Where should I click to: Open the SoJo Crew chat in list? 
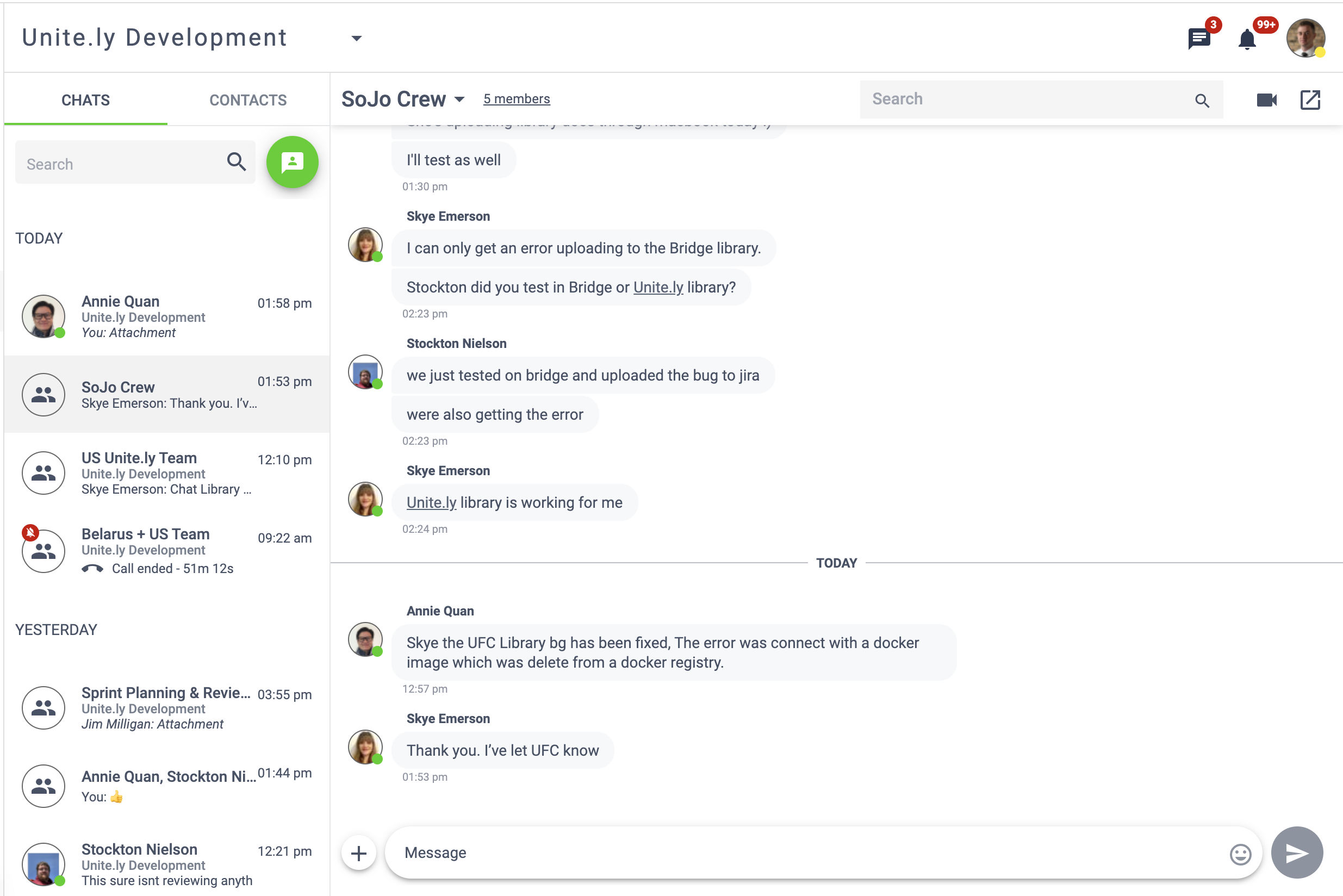coord(167,394)
